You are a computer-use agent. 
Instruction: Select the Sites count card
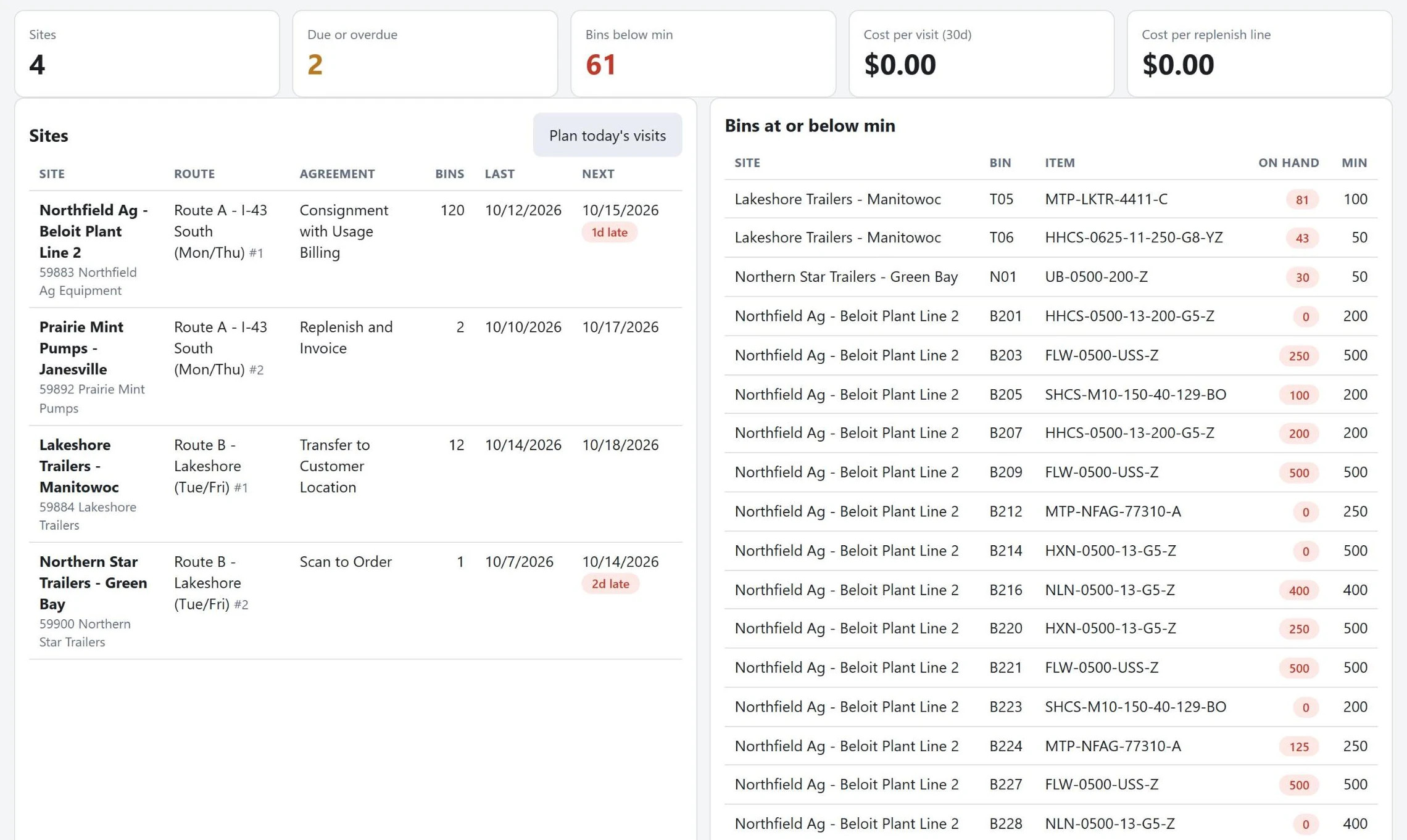click(x=147, y=53)
